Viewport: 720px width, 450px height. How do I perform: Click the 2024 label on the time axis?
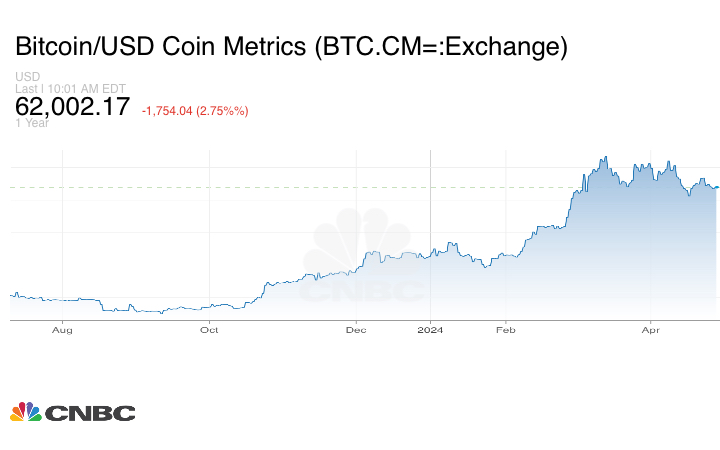(x=430, y=329)
